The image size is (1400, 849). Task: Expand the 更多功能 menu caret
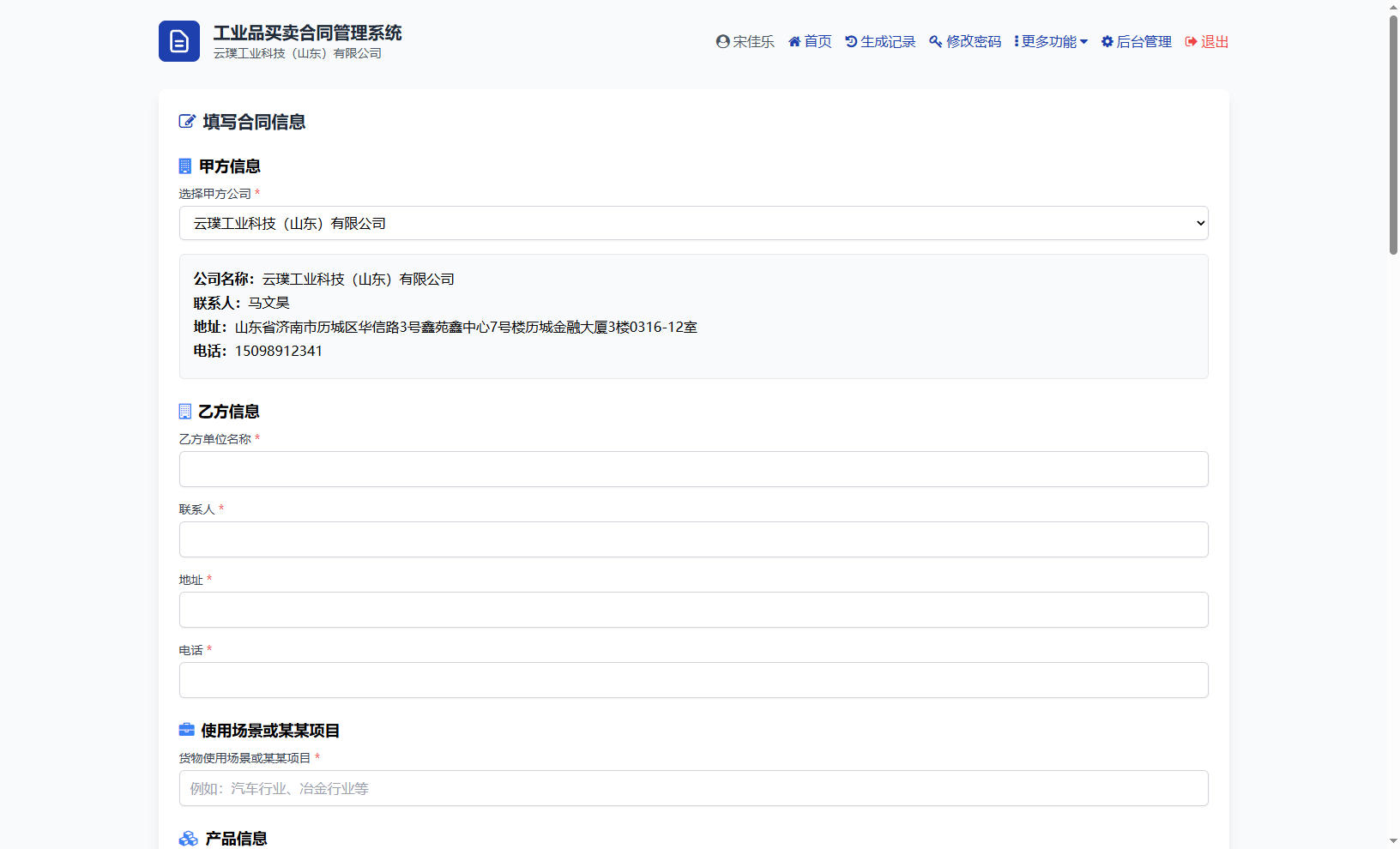point(1083,41)
